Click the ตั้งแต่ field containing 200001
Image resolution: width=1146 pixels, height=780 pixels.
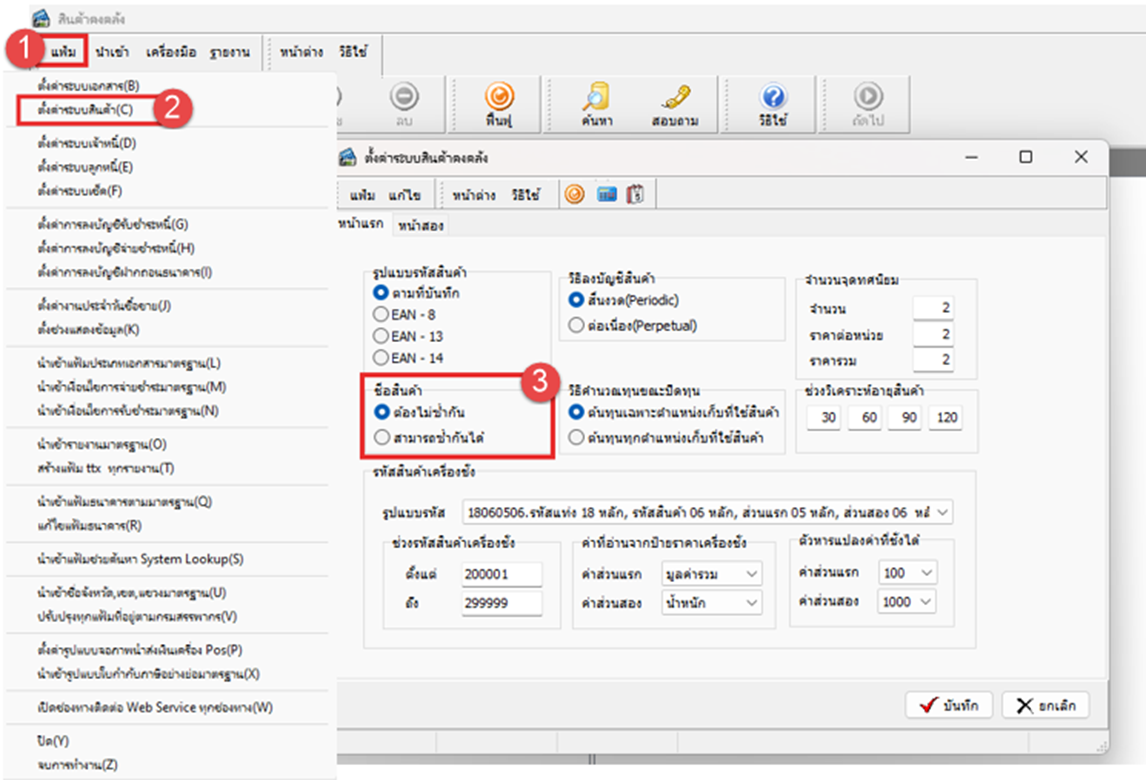pyautogui.click(x=501, y=574)
